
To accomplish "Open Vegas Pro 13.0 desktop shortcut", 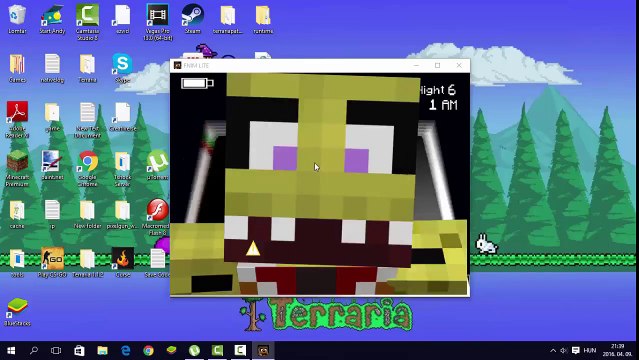I will tap(158, 22).
